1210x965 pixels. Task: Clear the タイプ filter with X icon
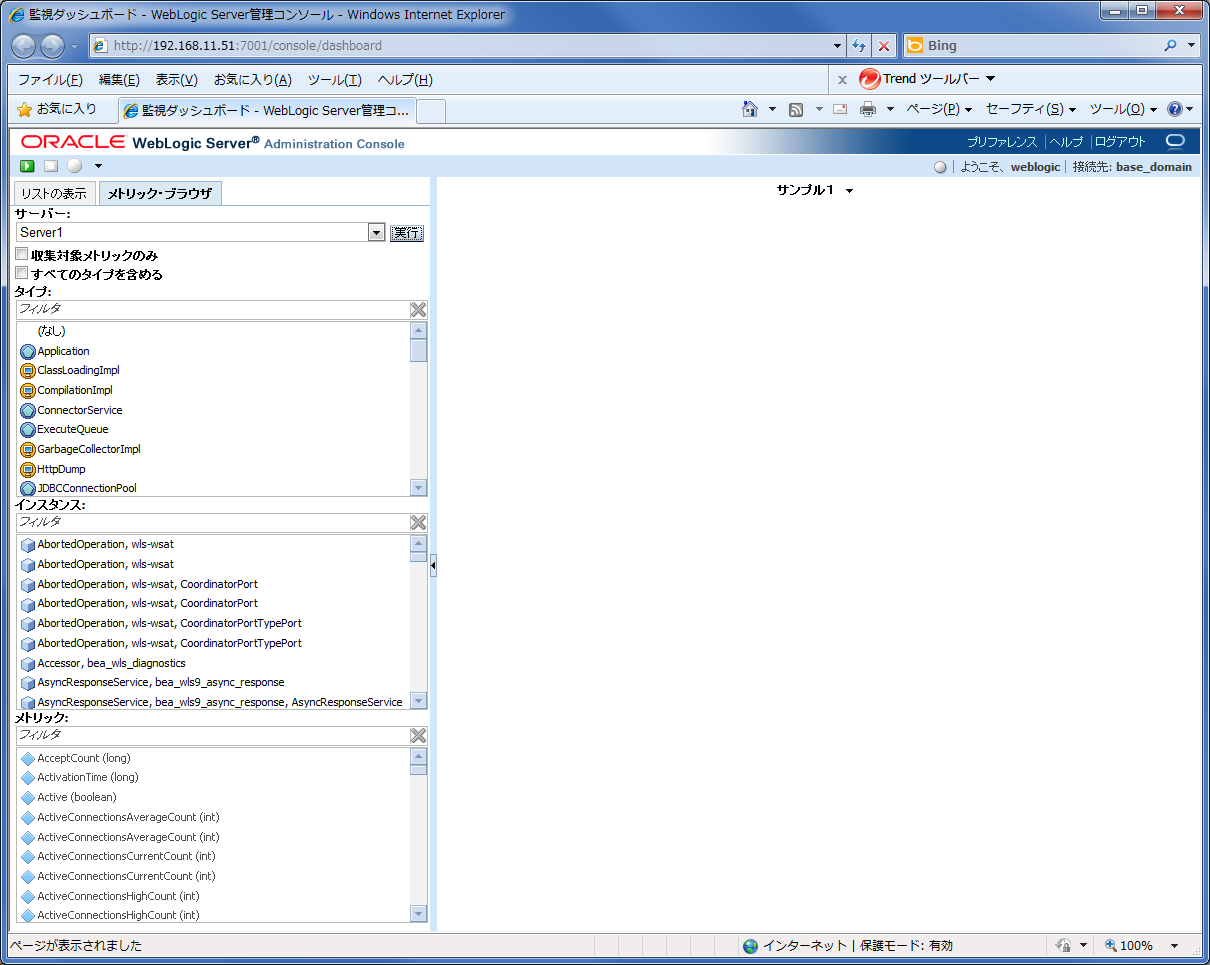(x=418, y=310)
